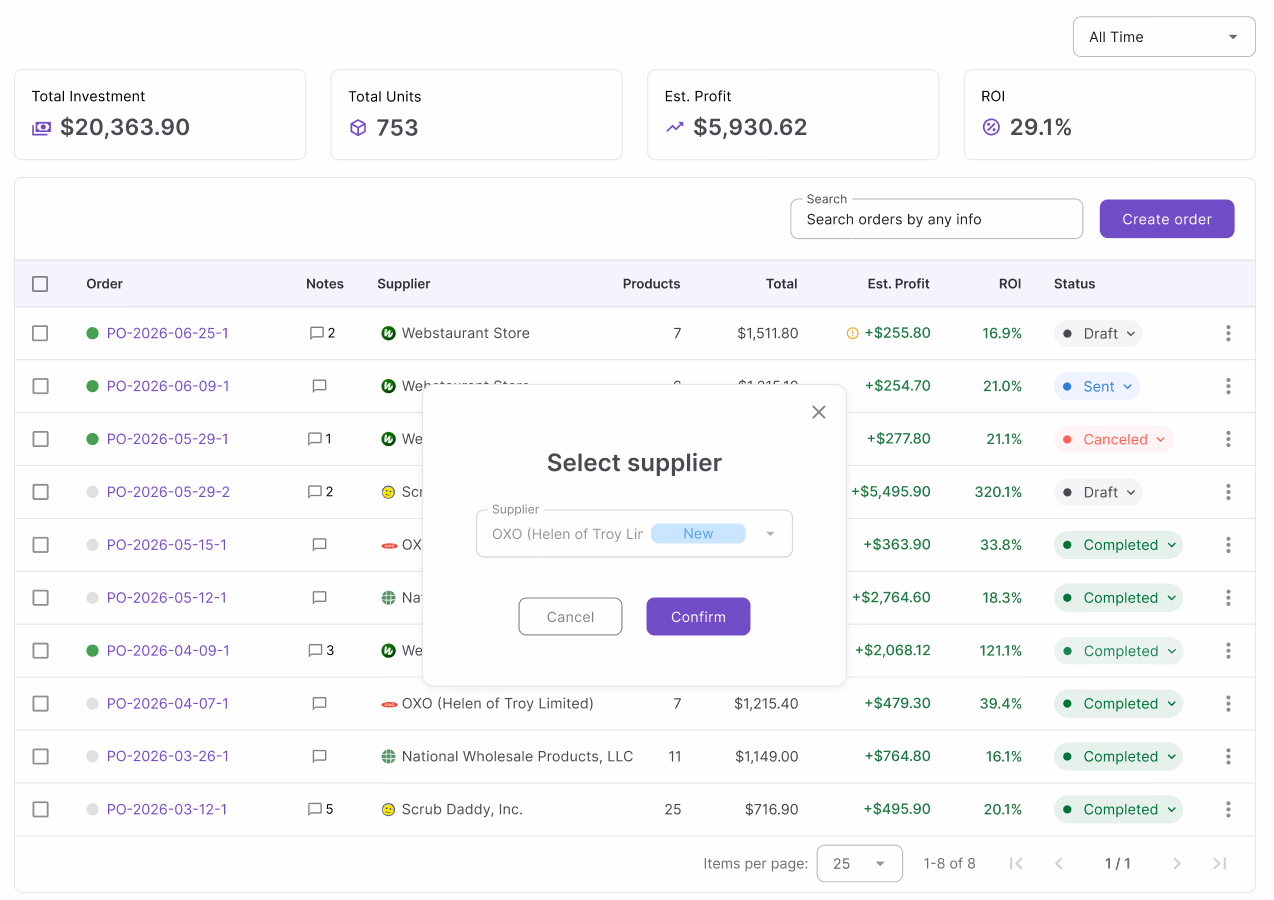This screenshot has height=900, width=1274.
Task: Close the Select supplier dialog
Action: [x=819, y=412]
